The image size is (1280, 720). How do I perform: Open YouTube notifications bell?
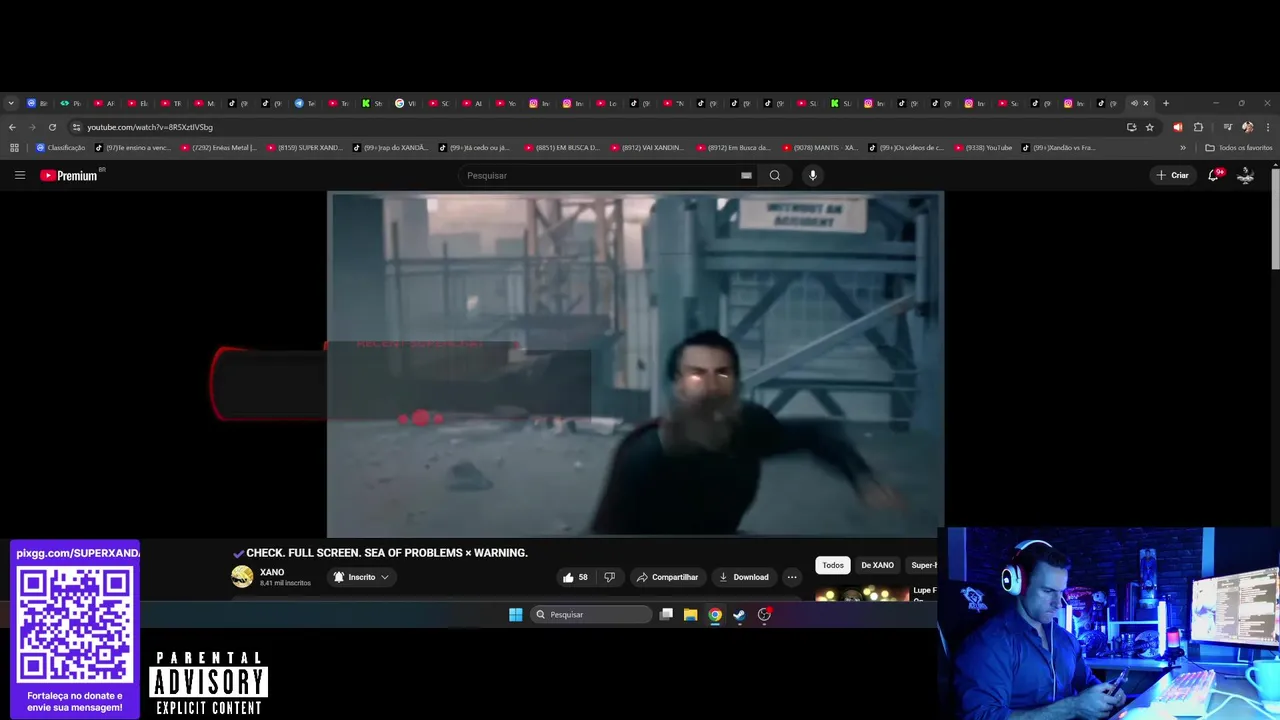click(1214, 175)
